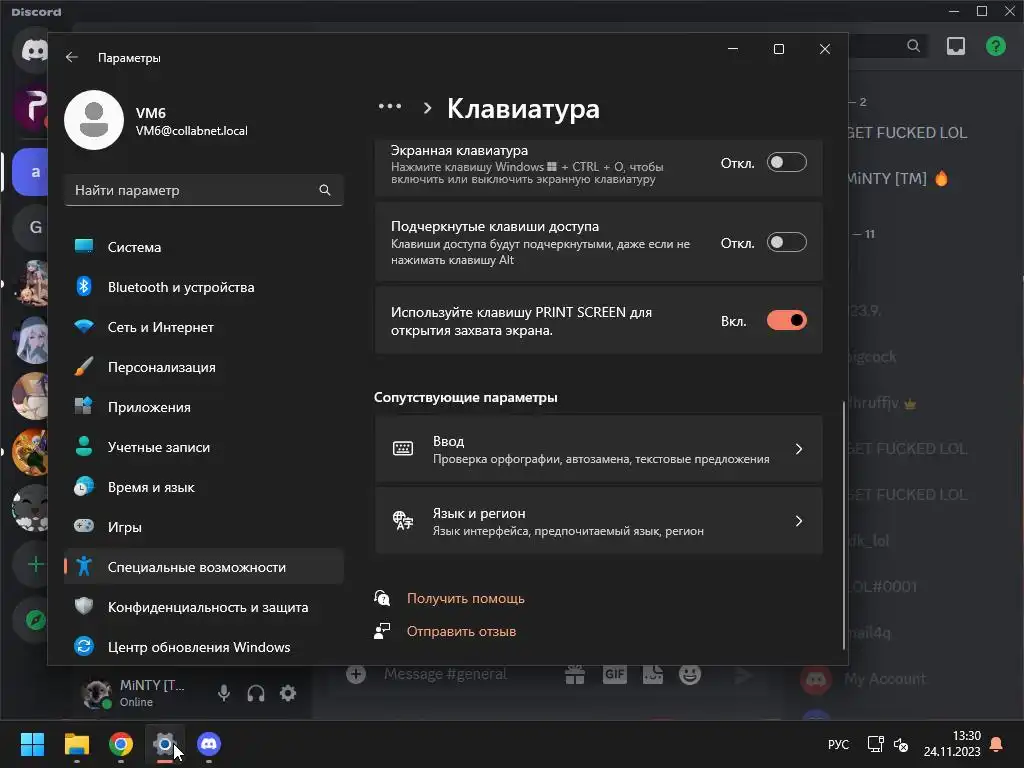Click the VM6 user account avatar
This screenshot has height=768, width=1024.
pyautogui.click(x=94, y=120)
